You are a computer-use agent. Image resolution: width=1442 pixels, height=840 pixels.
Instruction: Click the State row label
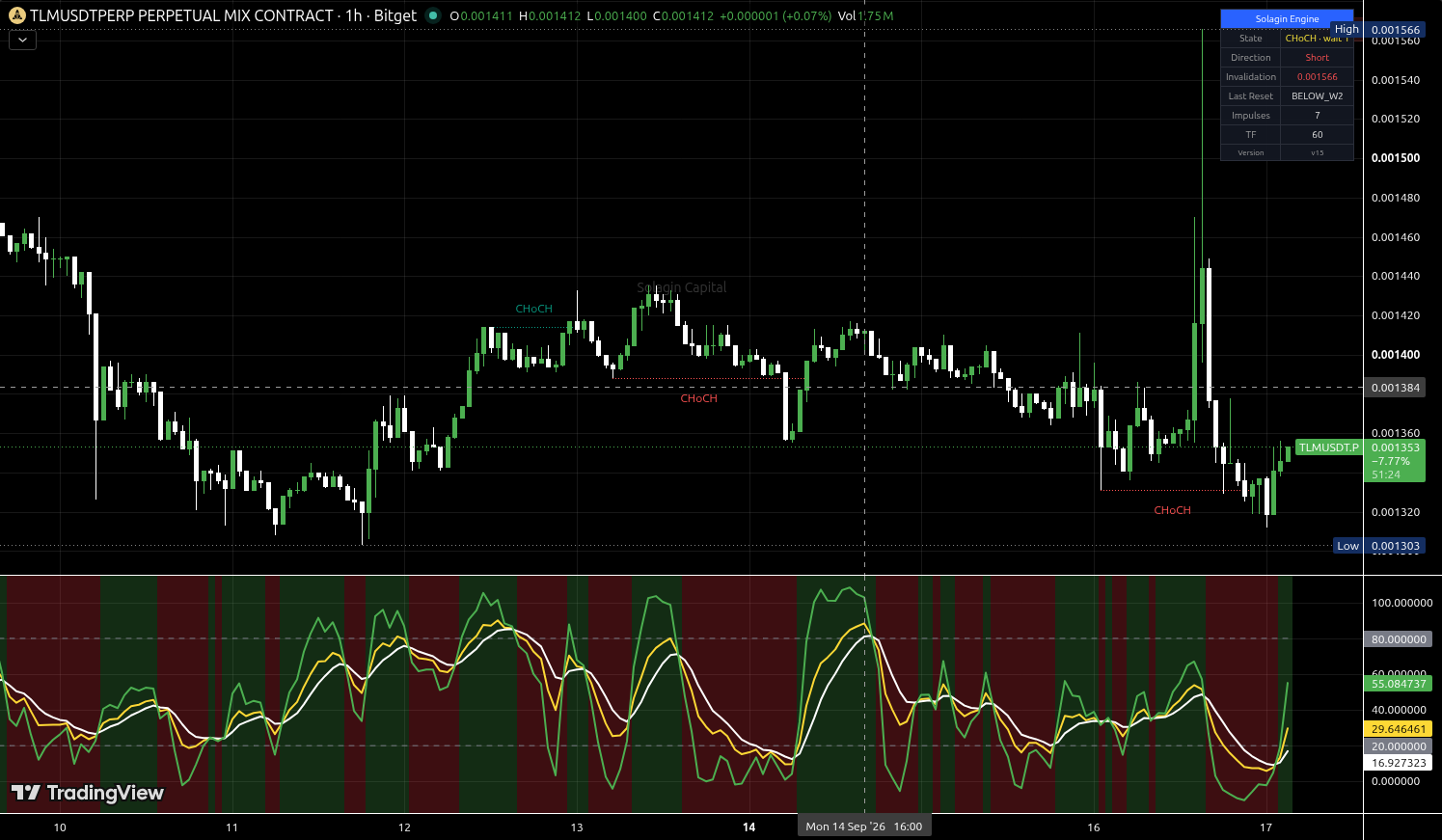1250,39
